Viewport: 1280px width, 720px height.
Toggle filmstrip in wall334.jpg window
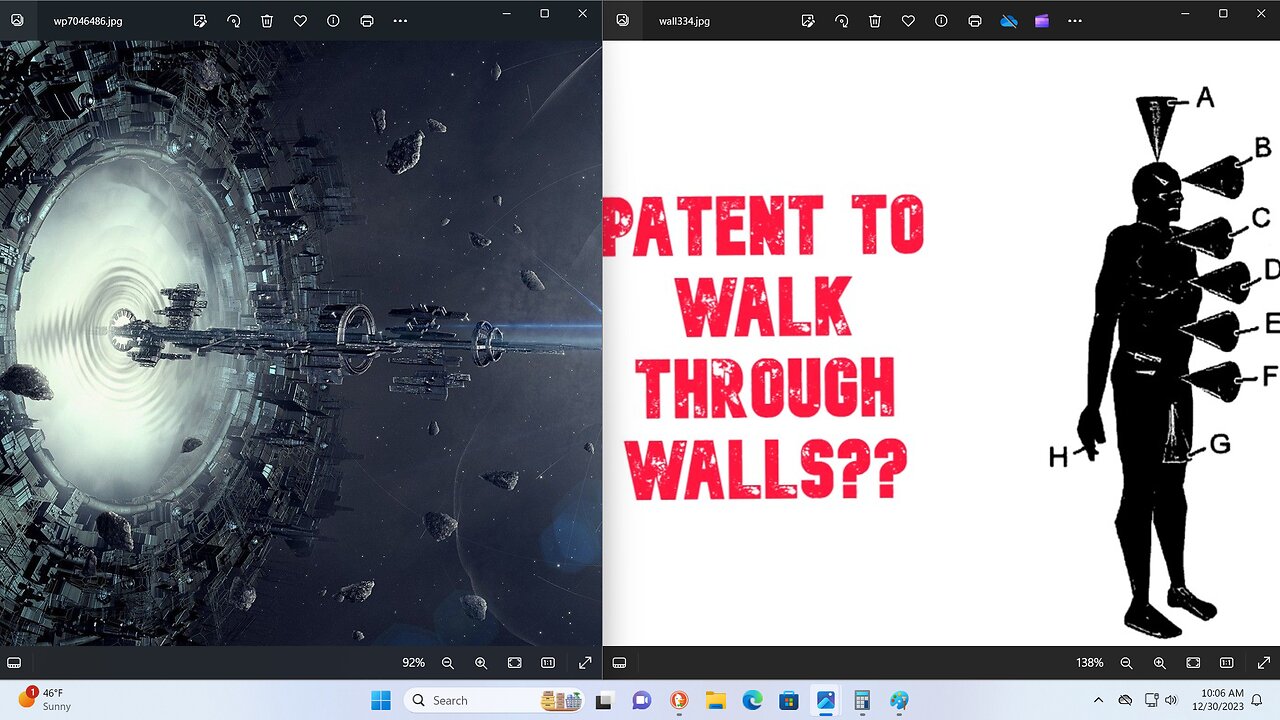(619, 663)
